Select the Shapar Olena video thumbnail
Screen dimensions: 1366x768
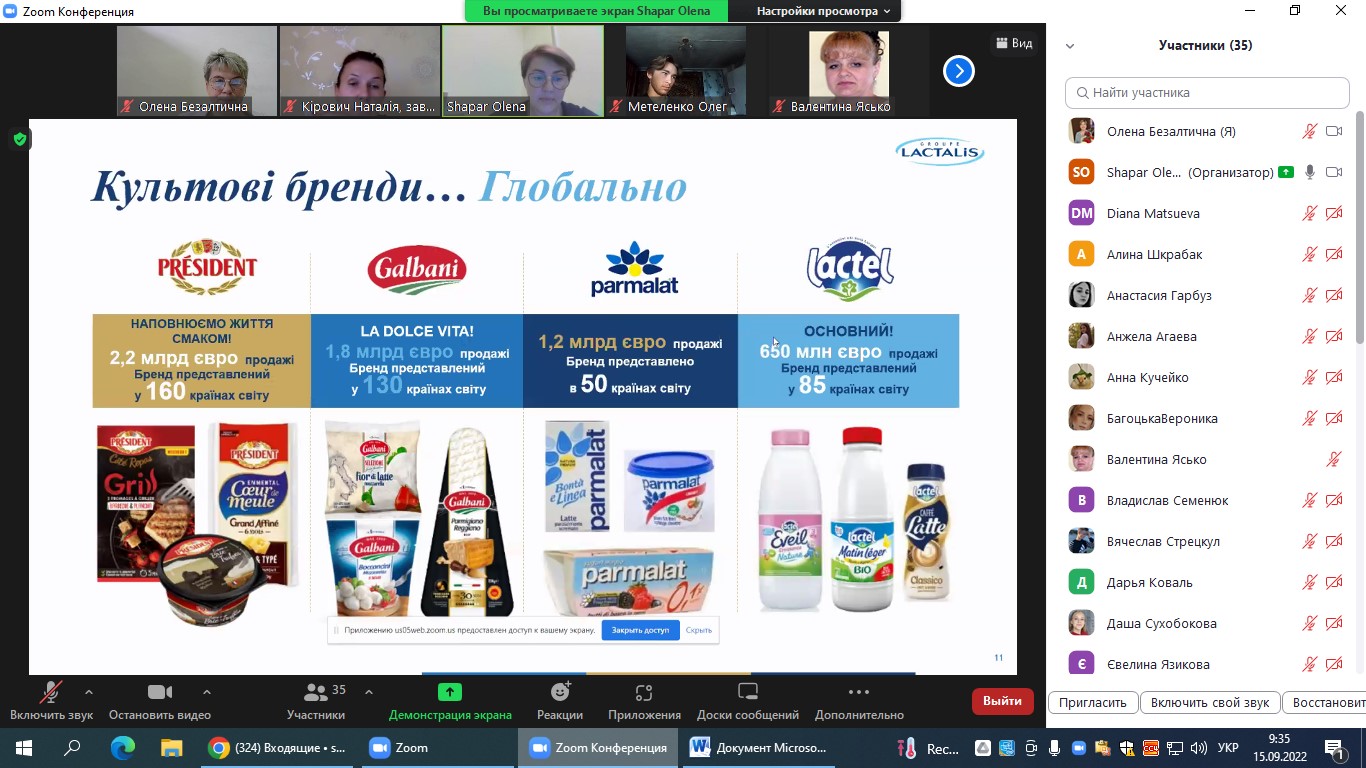click(x=523, y=71)
